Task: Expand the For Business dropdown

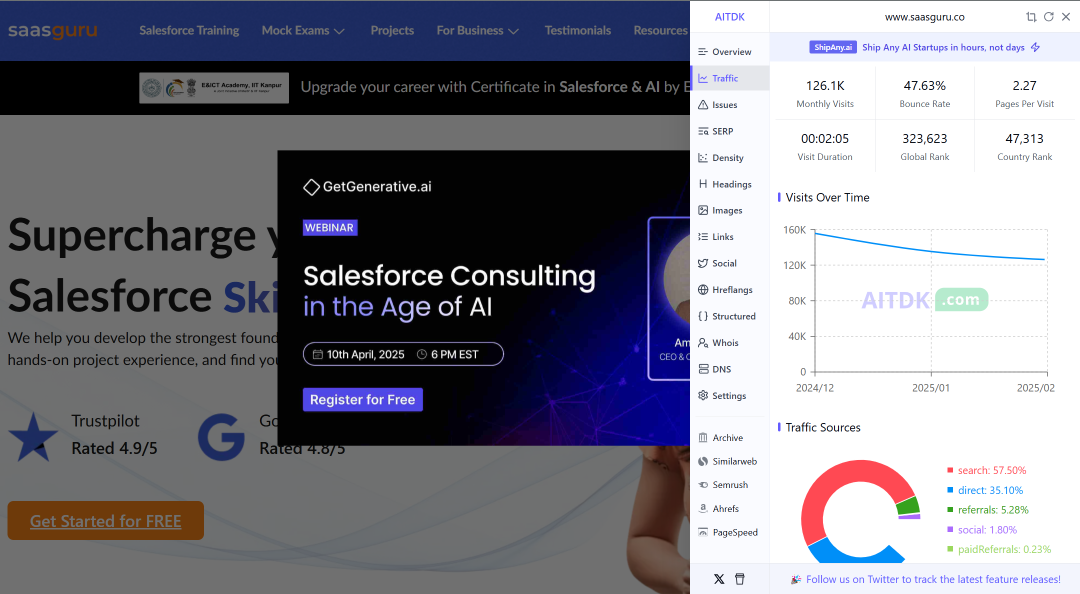Action: tap(477, 30)
